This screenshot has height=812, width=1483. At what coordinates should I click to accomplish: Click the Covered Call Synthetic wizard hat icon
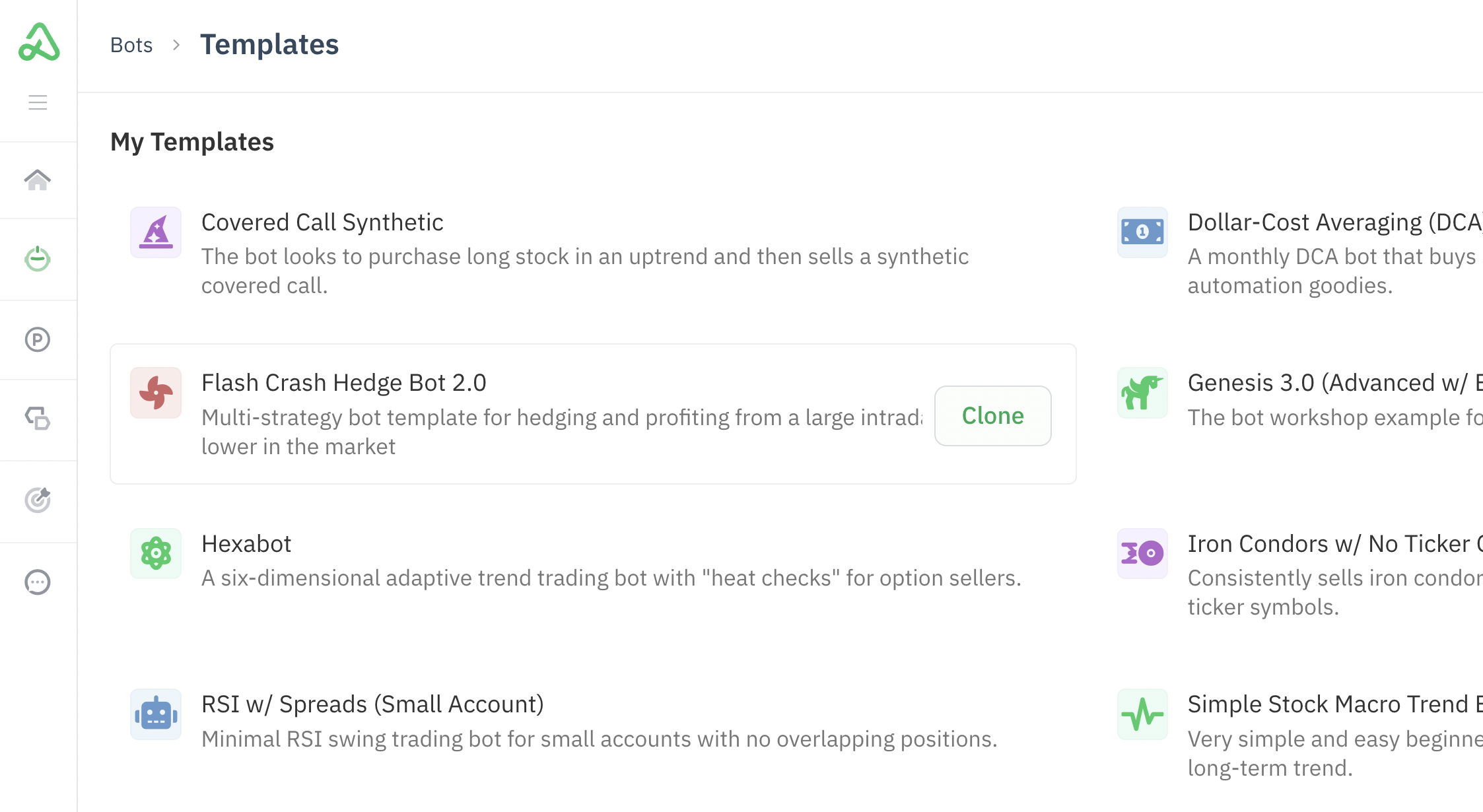(156, 232)
